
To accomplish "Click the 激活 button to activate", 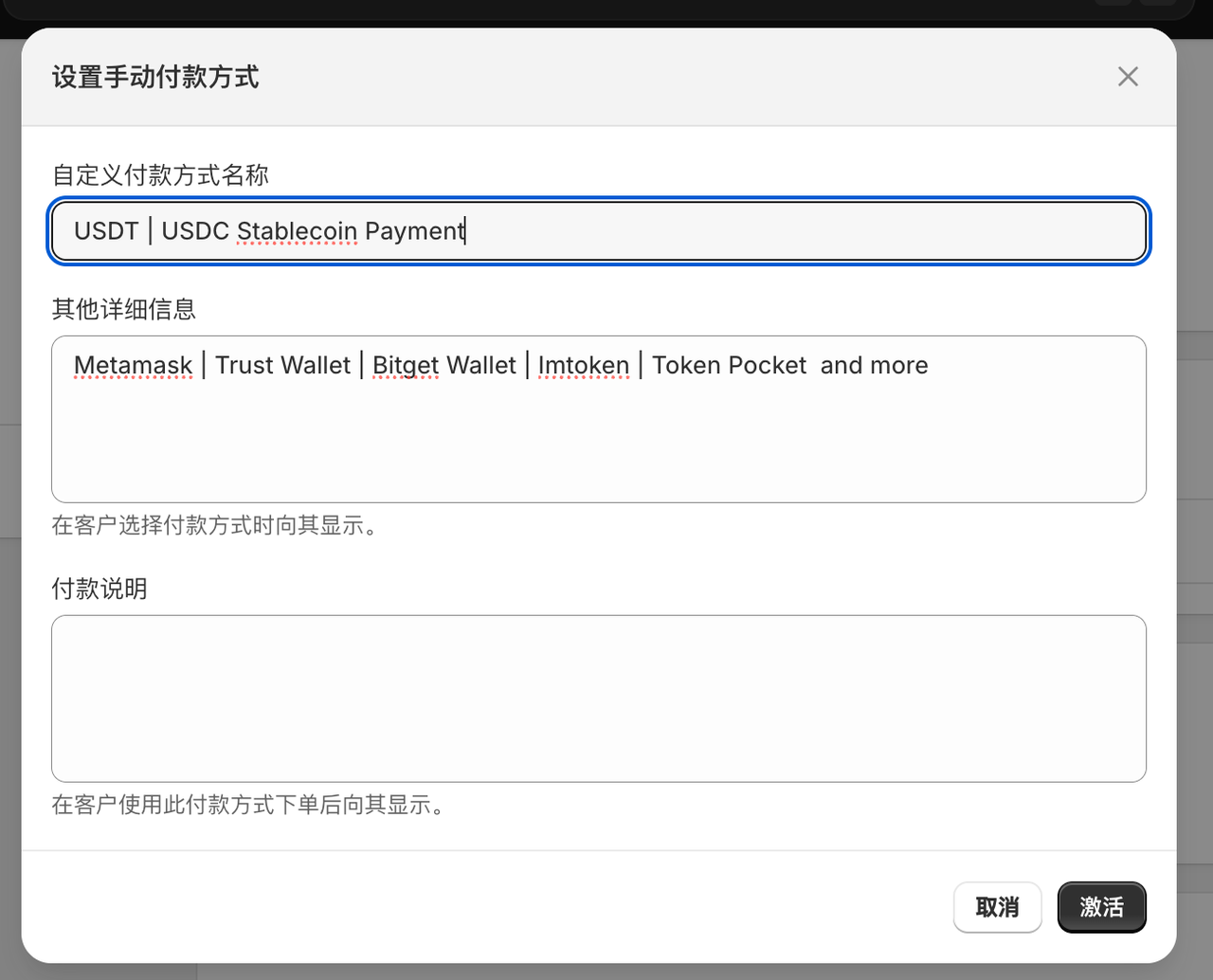I will (1101, 907).
